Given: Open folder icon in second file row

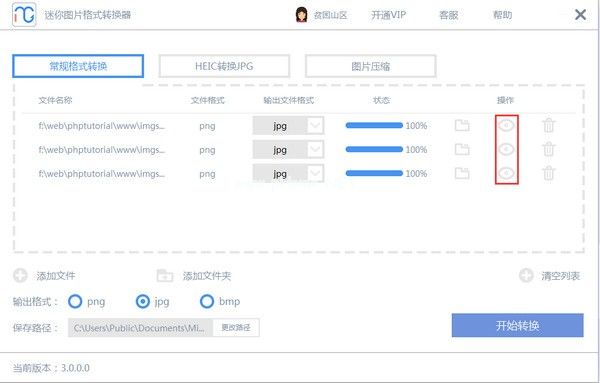Looking at the screenshot, I should tap(462, 149).
